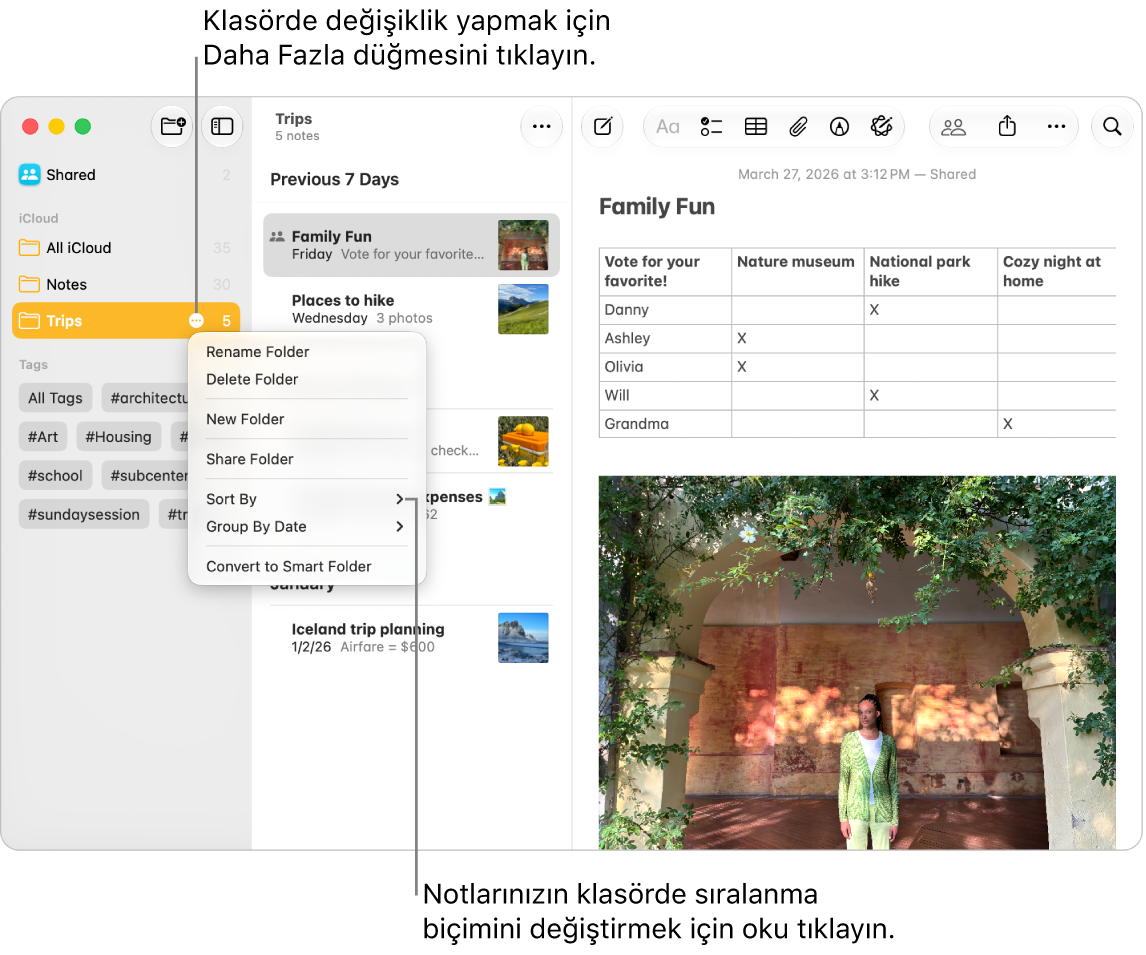This screenshot has height=955, width=1146.
Task: Add a table to the note
Action: tap(756, 127)
